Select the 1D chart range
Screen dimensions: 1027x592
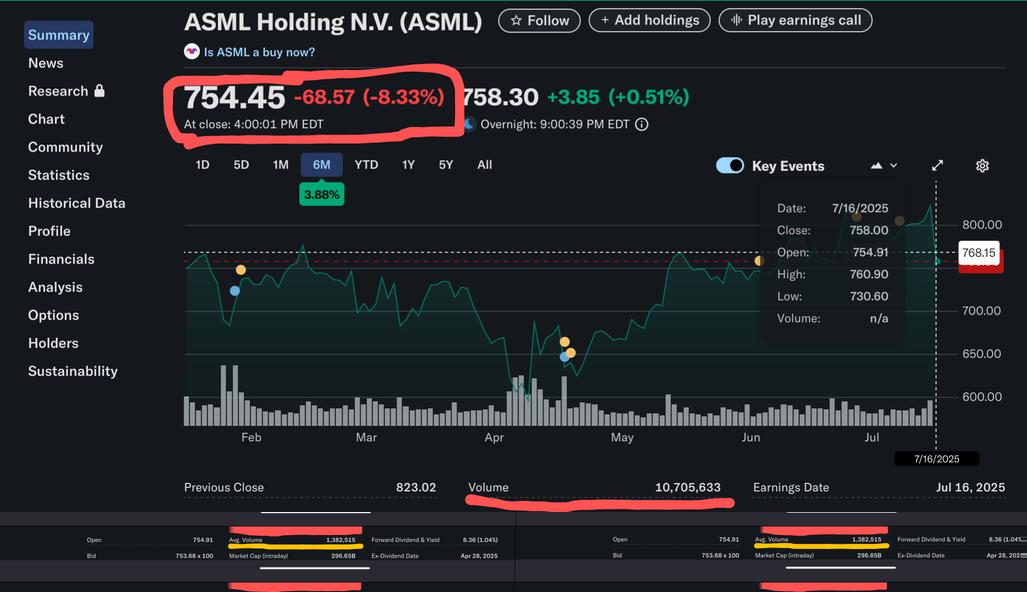coord(202,165)
